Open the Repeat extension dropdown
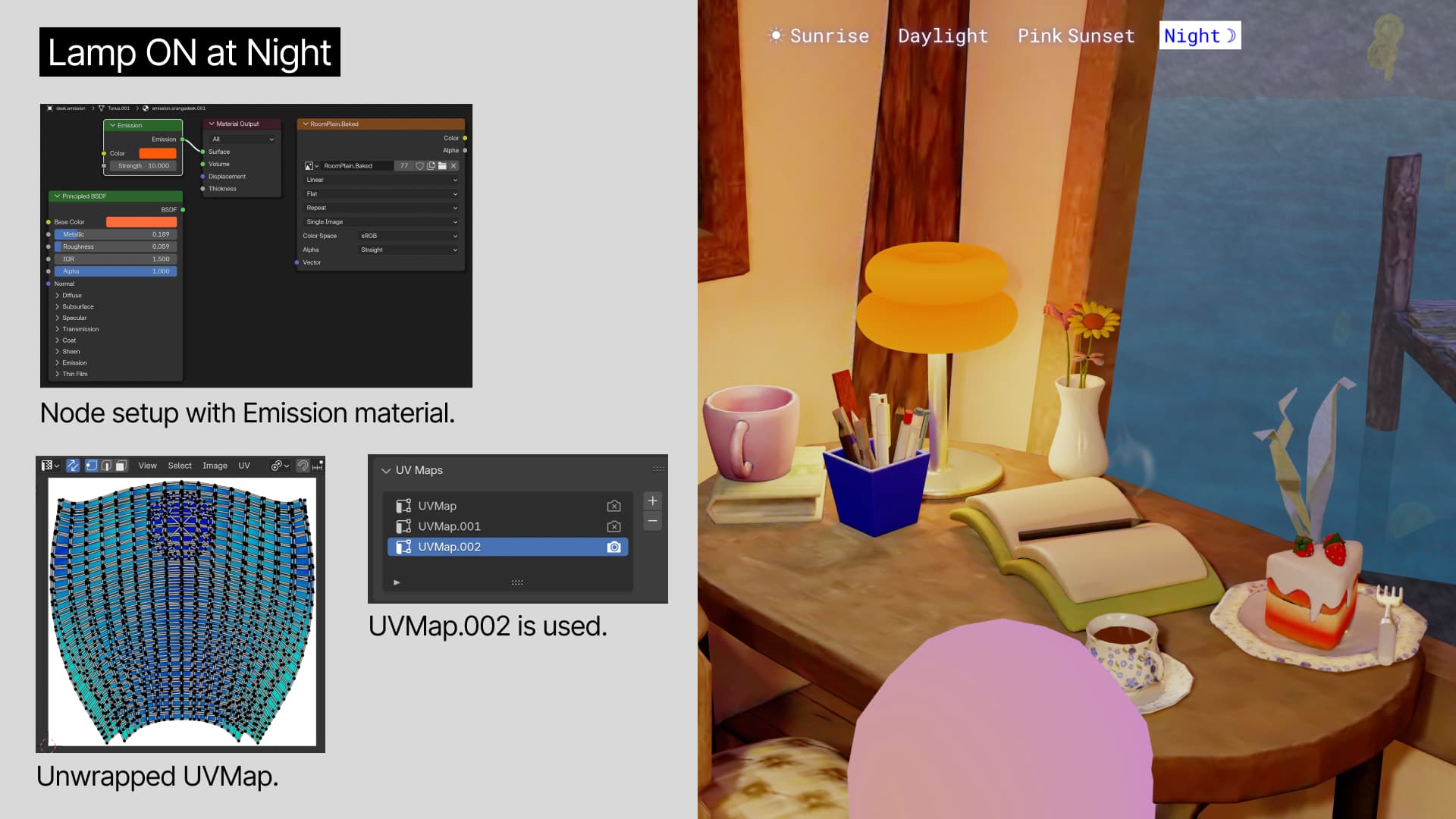1456x819 pixels. click(381, 208)
